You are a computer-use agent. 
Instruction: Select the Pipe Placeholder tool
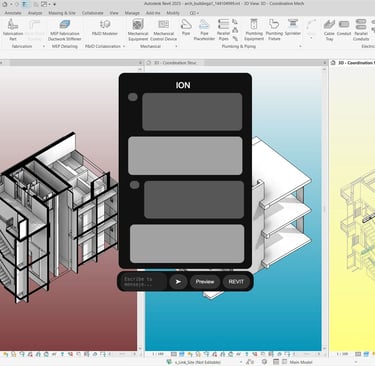204,30
